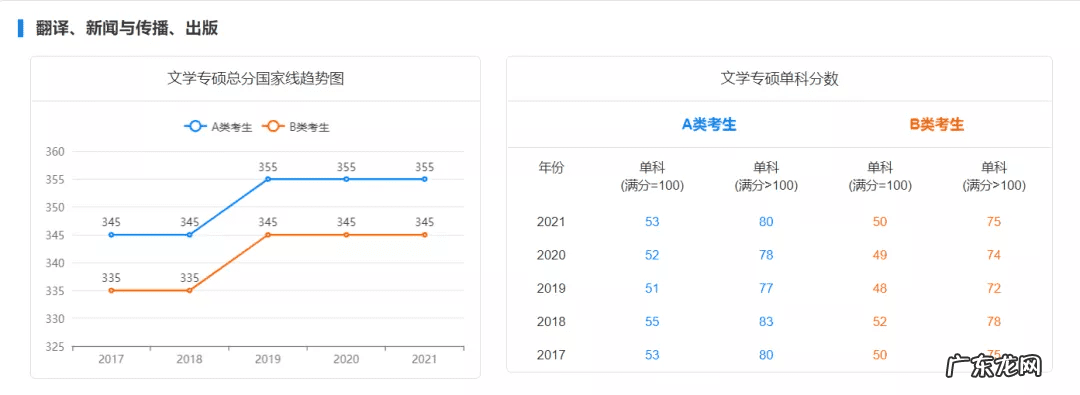Click blue A类 data point at 2017
Screen dimensions: 1080x395
click(112, 235)
